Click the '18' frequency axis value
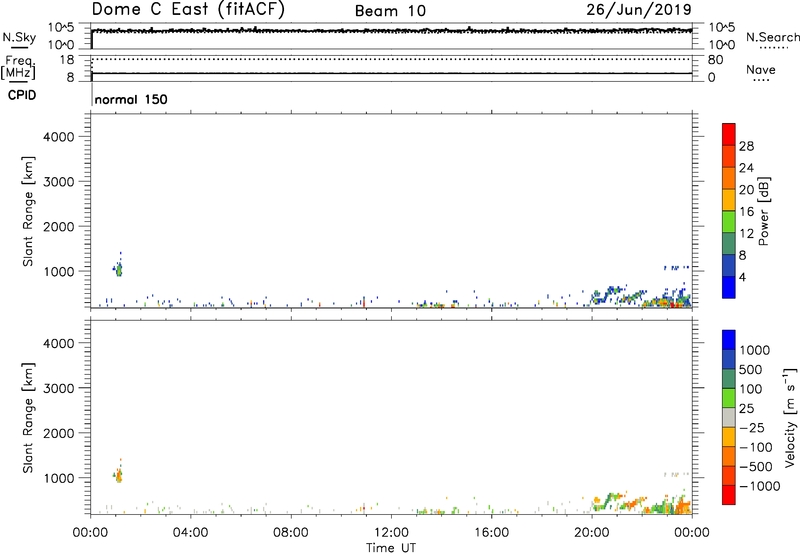This screenshot has height=554, width=800. 67,60
